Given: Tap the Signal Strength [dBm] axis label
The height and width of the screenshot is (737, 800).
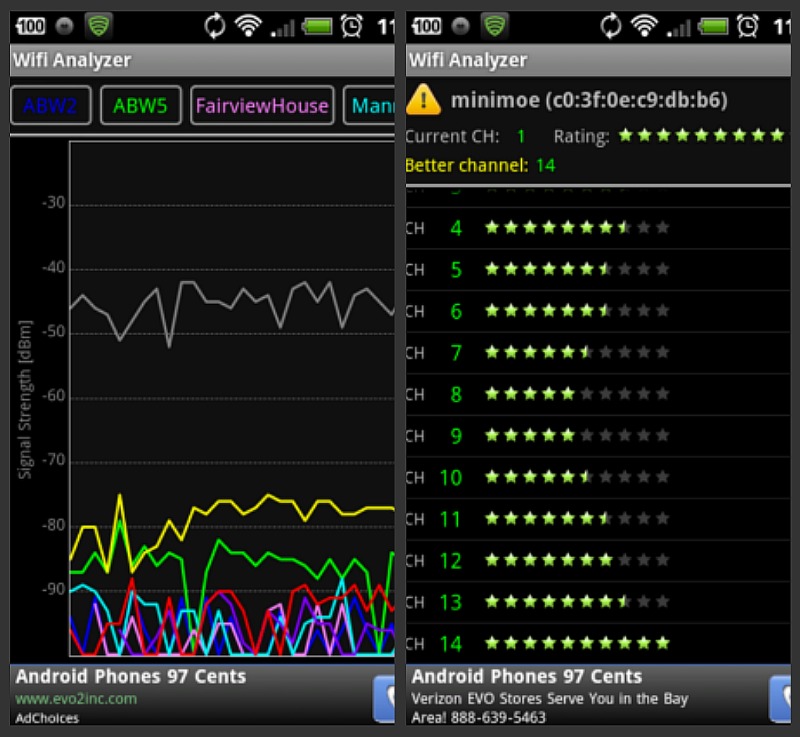Looking at the screenshot, I should pos(24,399).
